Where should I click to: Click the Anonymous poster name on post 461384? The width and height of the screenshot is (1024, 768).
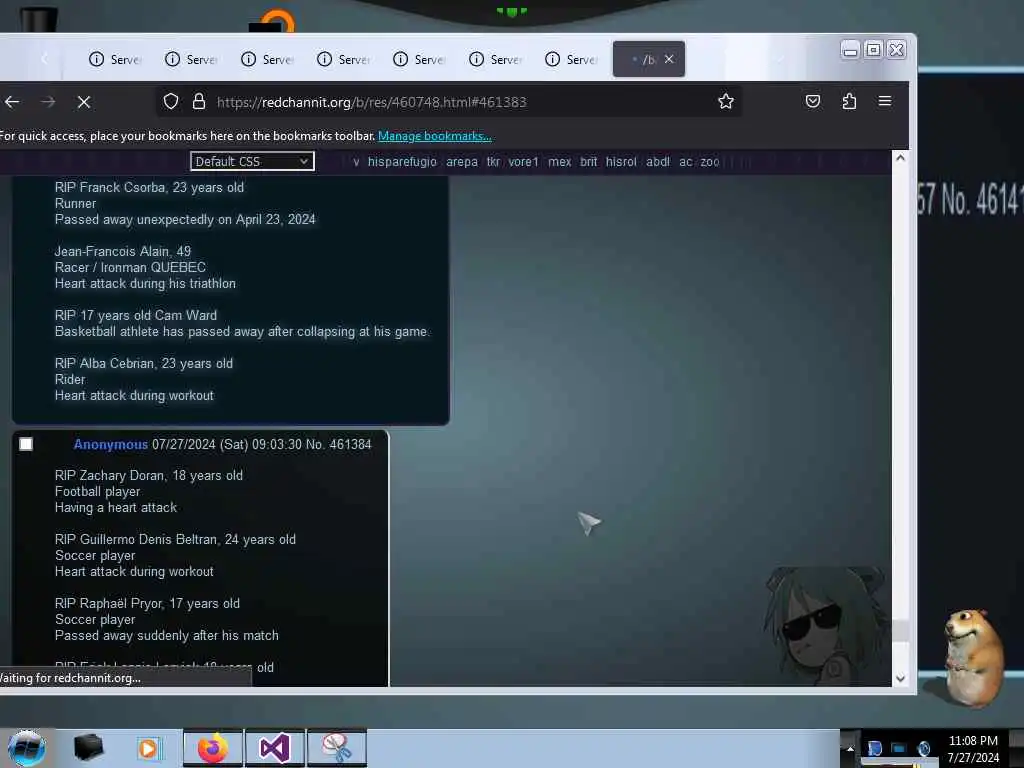click(110, 445)
